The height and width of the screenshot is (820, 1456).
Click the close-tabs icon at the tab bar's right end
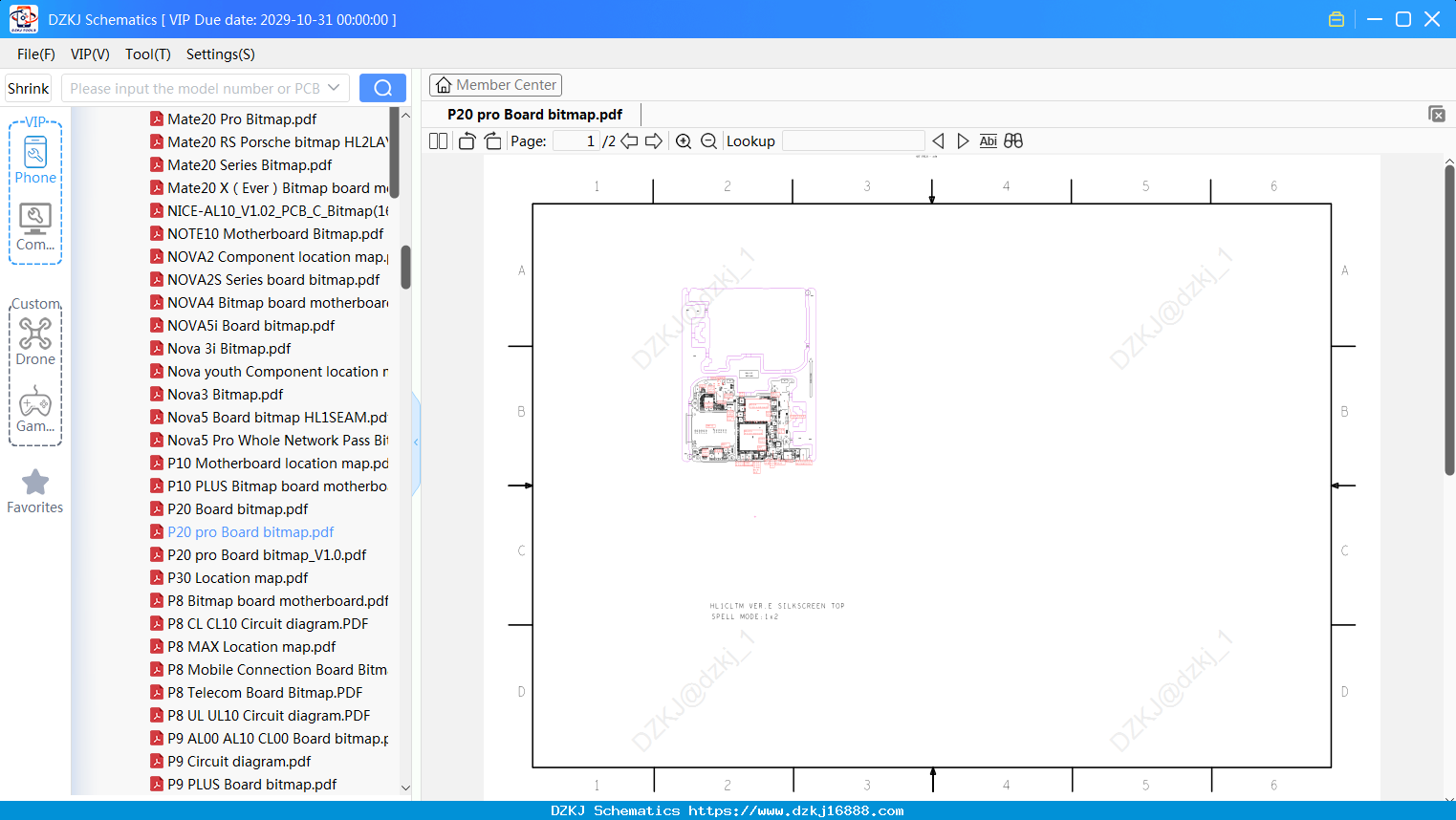(1437, 114)
